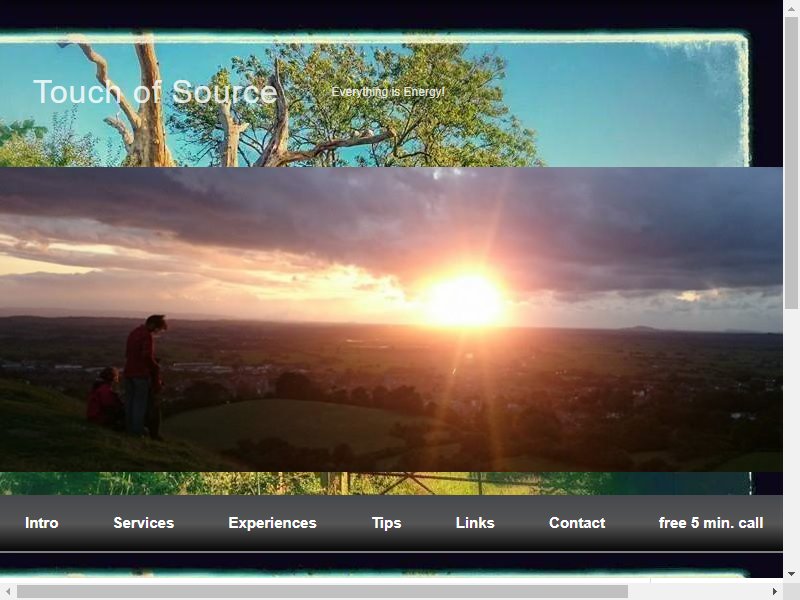Click the Everything is Energy! tagline
The image size is (800, 600).
tap(388, 92)
